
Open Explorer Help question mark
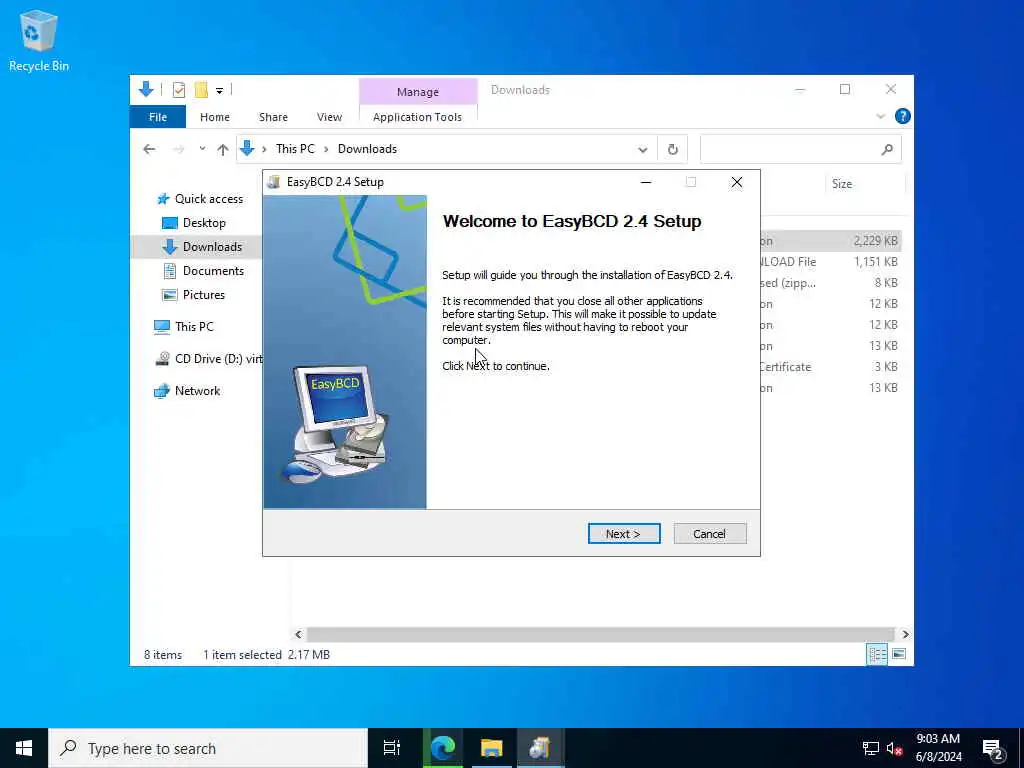[x=903, y=116]
